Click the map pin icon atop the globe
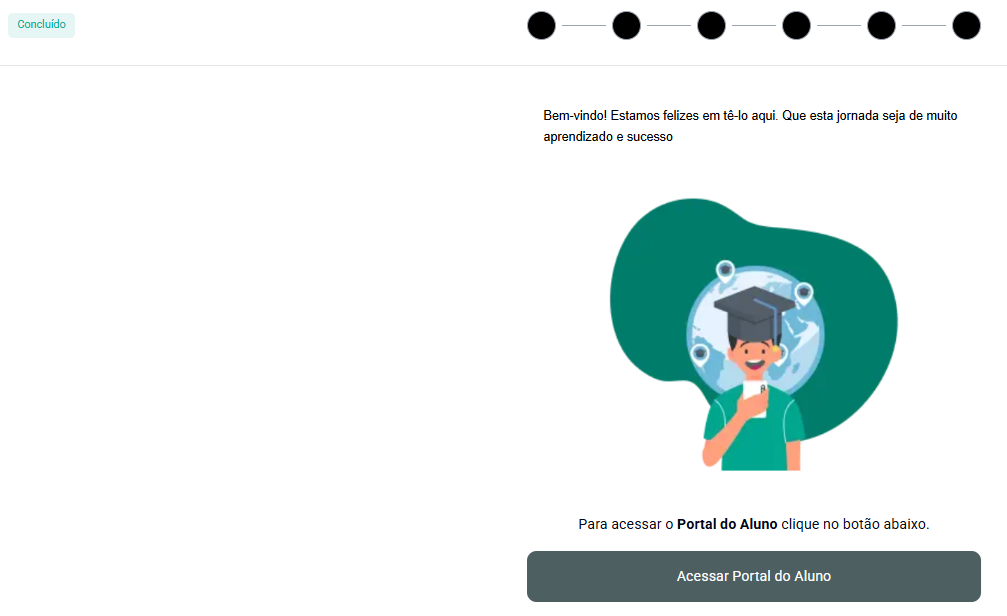 (725, 271)
